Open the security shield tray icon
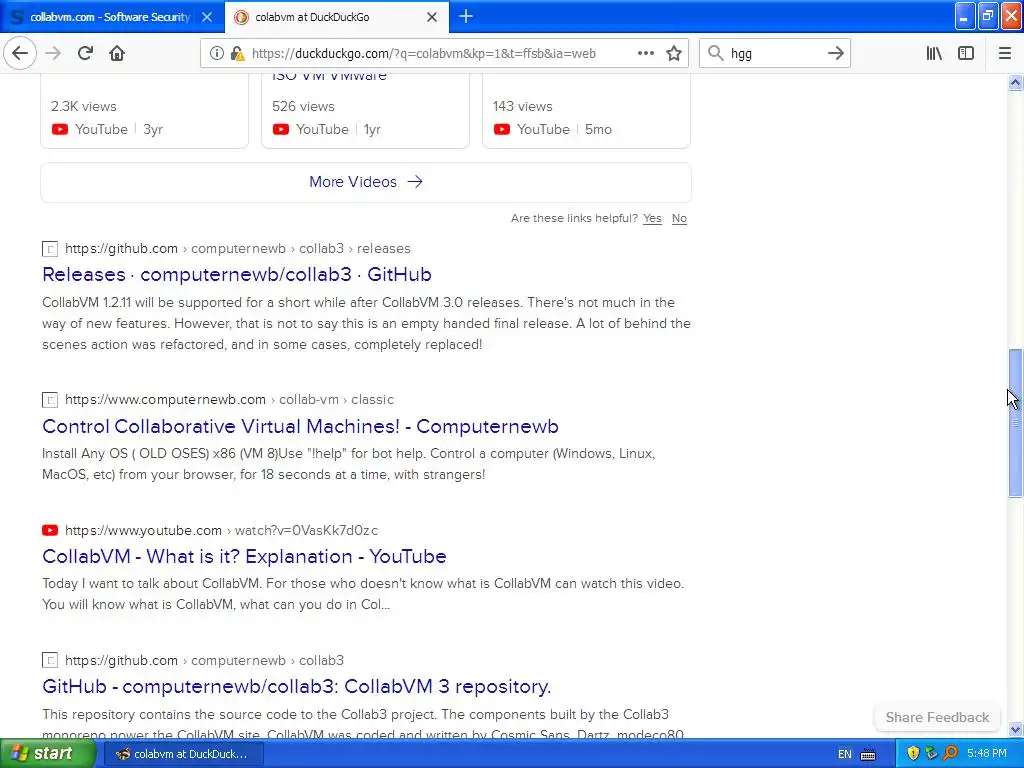1024x768 pixels. (x=913, y=754)
